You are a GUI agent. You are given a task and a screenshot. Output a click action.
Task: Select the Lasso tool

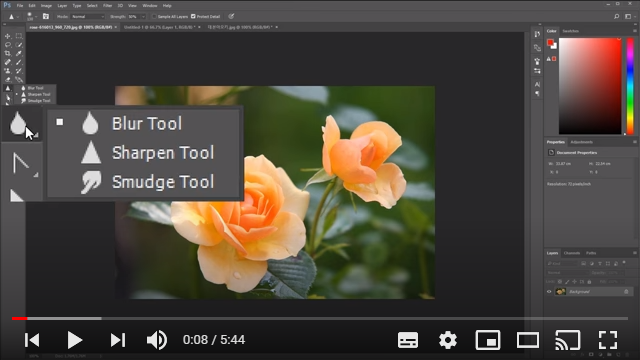pyautogui.click(x=7, y=45)
